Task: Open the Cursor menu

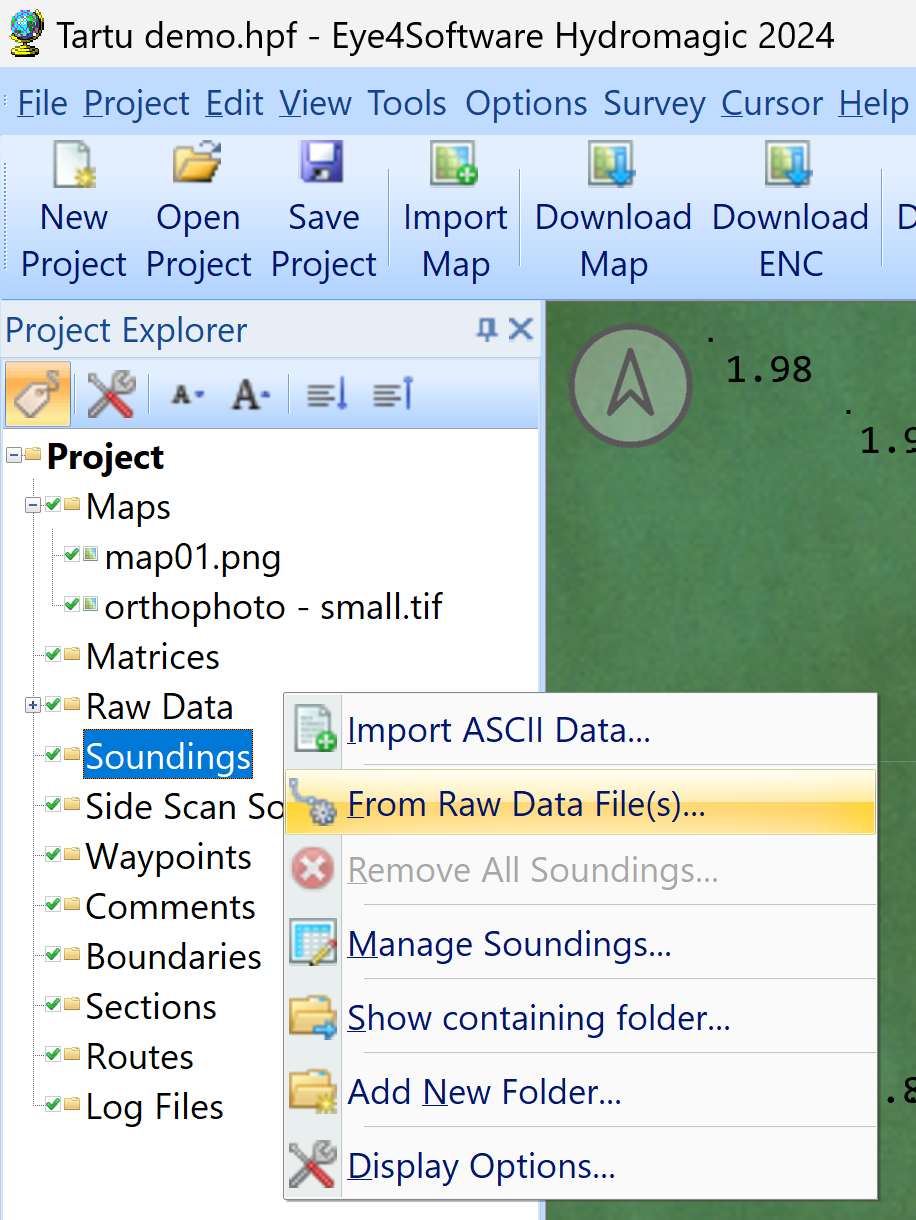Action: [772, 103]
